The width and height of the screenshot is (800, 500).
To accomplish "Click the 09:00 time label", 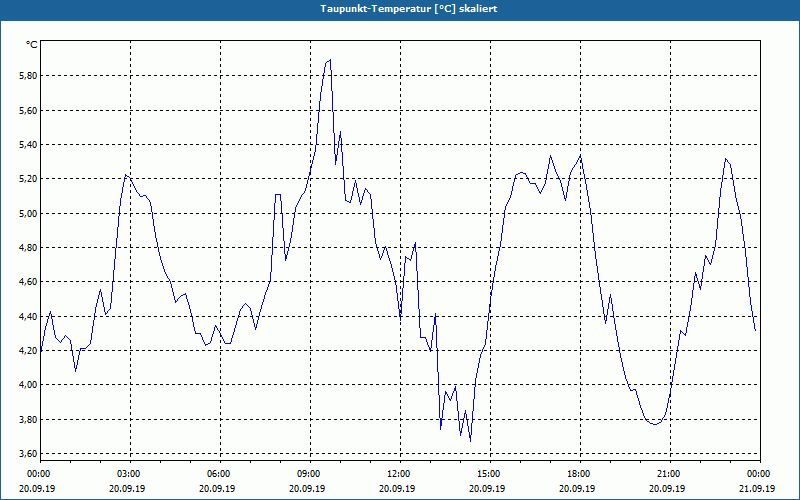I will point(310,474).
